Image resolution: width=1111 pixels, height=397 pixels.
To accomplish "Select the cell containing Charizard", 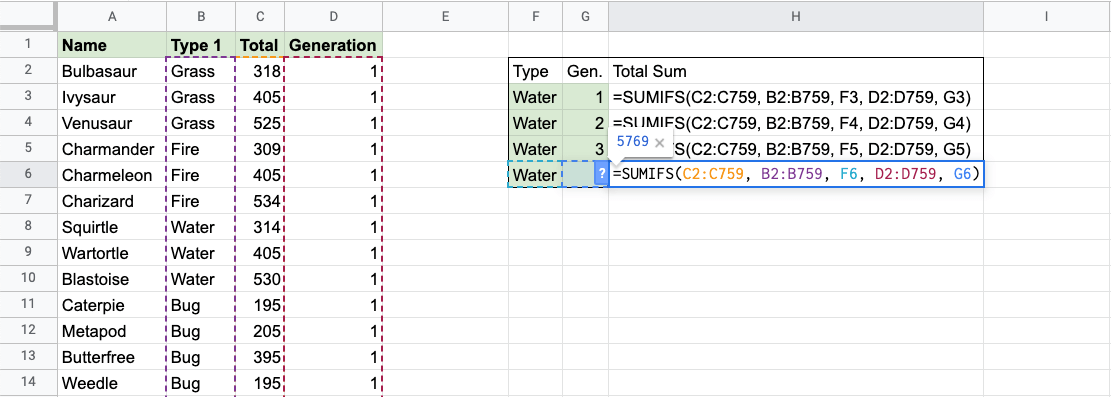I will point(112,201).
